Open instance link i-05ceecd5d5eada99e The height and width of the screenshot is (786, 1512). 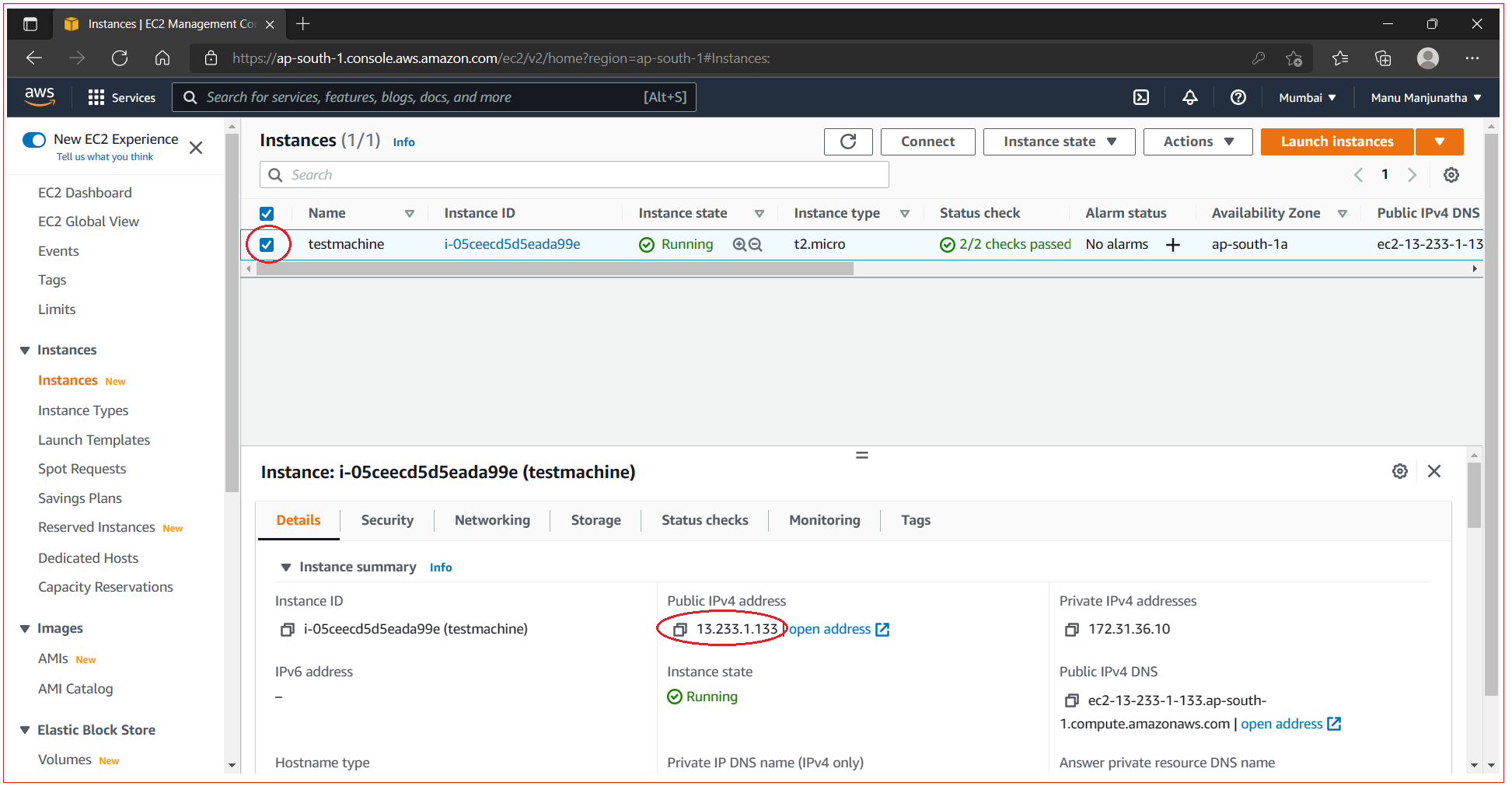click(512, 244)
